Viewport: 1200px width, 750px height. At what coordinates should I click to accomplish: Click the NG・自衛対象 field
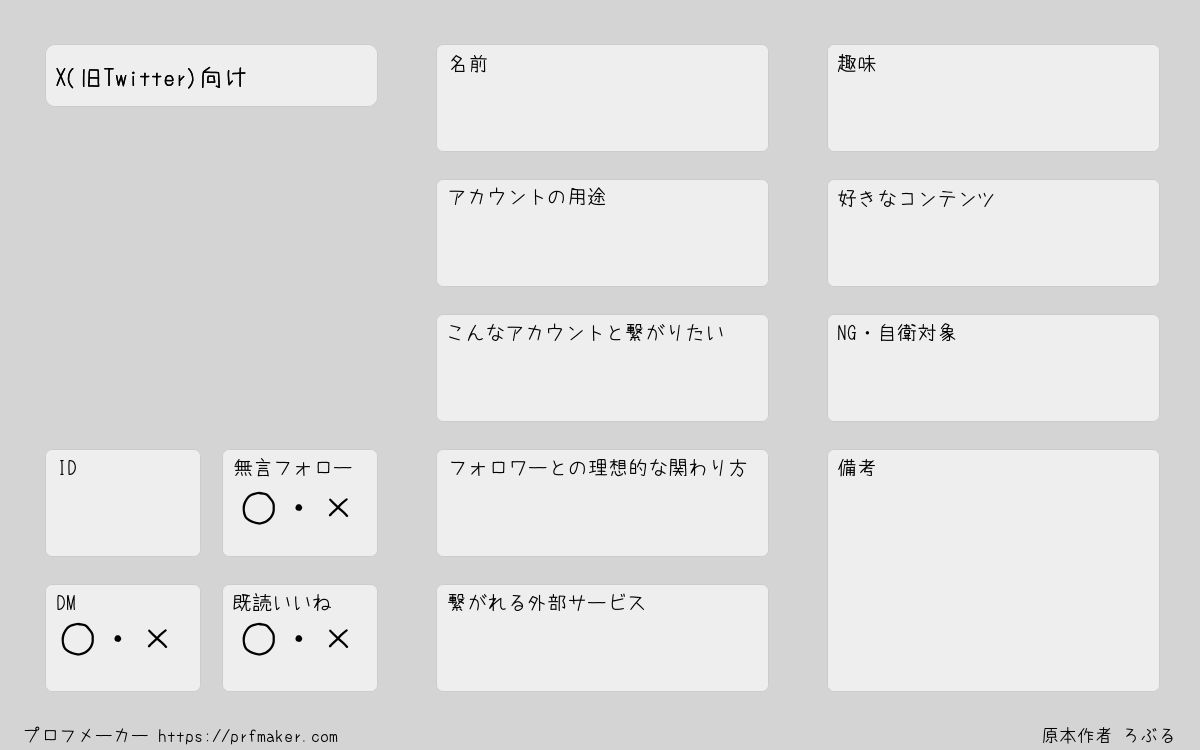click(x=993, y=368)
